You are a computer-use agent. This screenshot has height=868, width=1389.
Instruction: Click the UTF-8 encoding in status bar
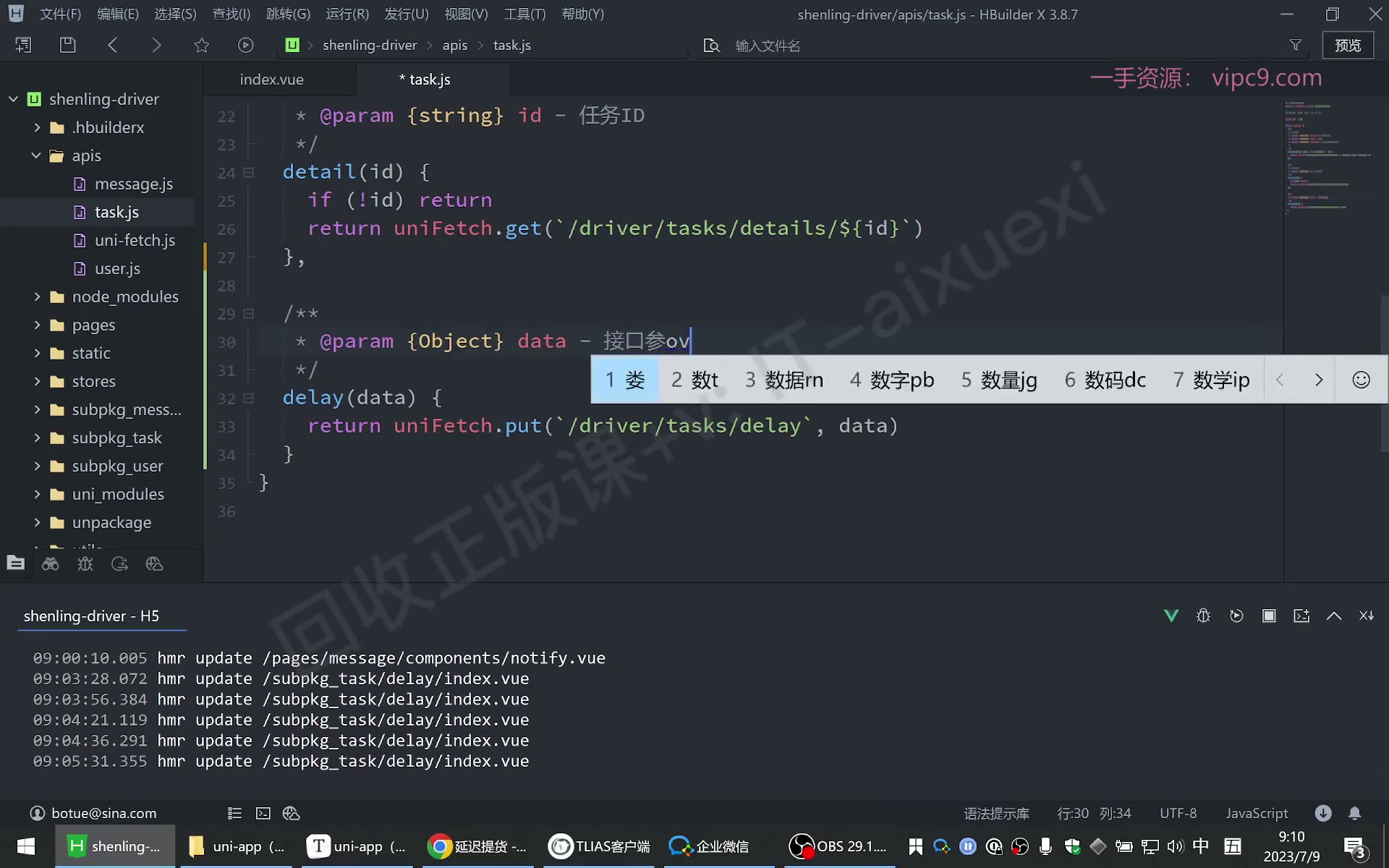pos(1178,813)
